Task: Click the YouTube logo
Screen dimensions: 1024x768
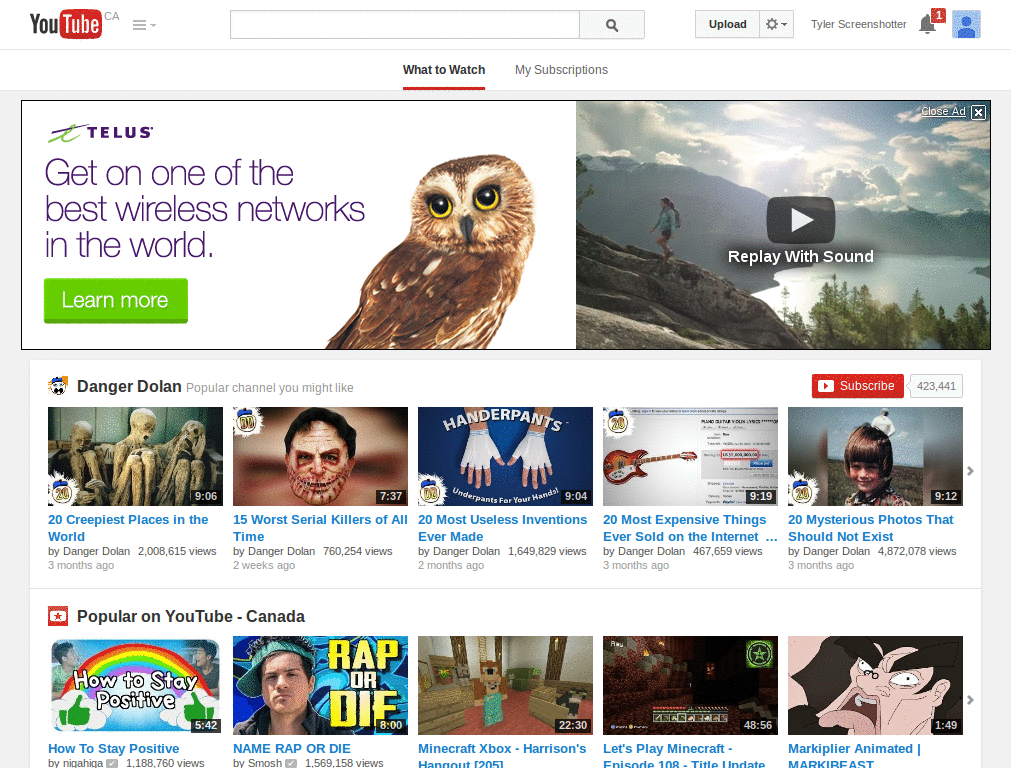Action: point(66,24)
